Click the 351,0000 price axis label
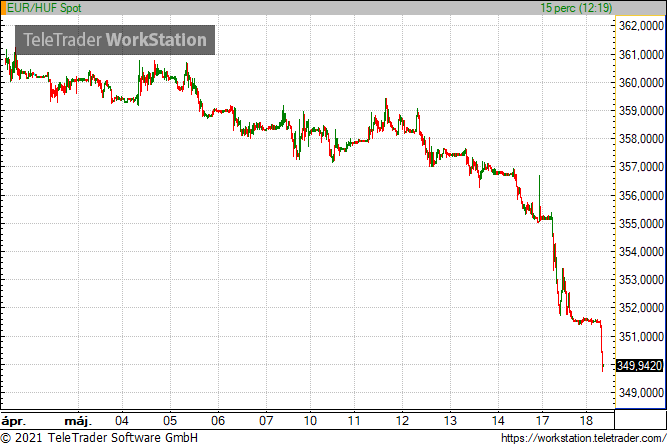The height and width of the screenshot is (446, 667). click(x=641, y=336)
